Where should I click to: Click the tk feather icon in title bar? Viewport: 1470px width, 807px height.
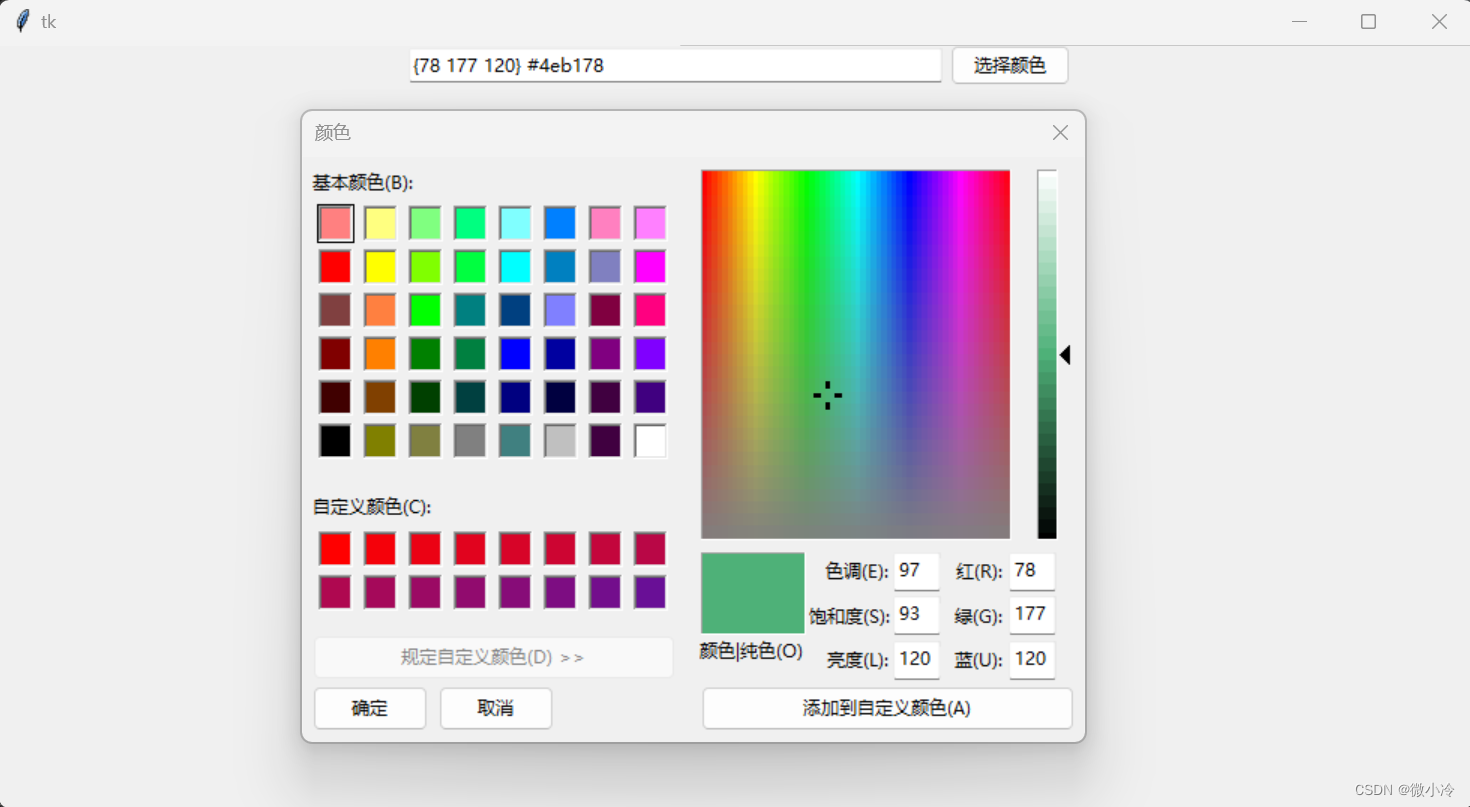(22, 21)
